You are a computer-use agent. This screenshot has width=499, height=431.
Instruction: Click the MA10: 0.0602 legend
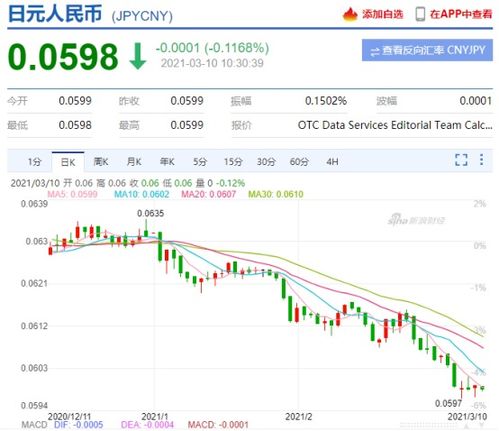(142, 194)
